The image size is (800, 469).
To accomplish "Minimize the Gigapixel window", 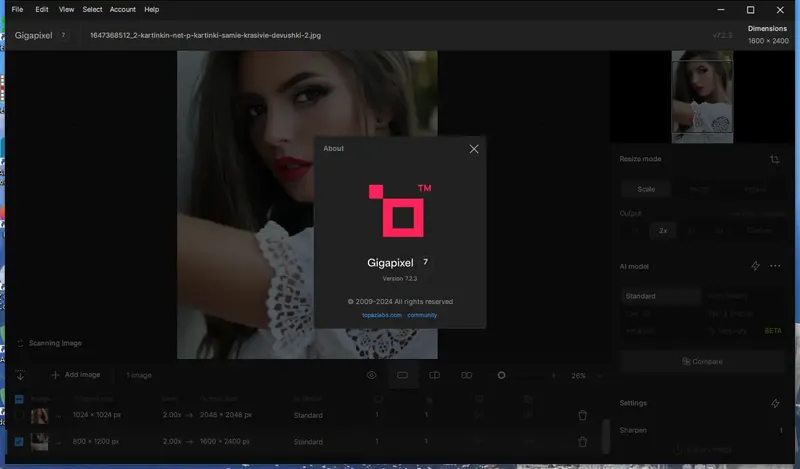I will click(x=720, y=10).
